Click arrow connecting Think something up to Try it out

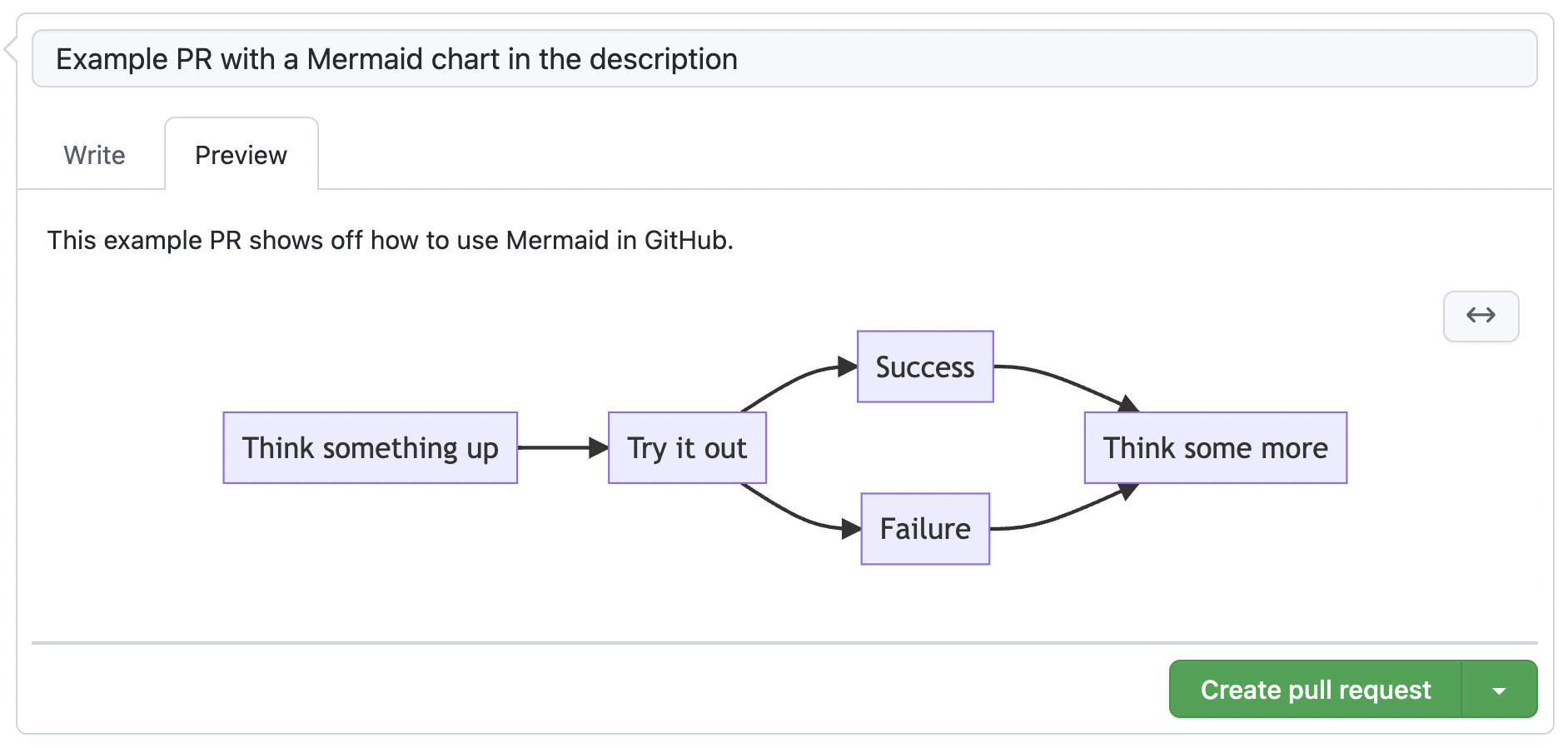coord(554,448)
